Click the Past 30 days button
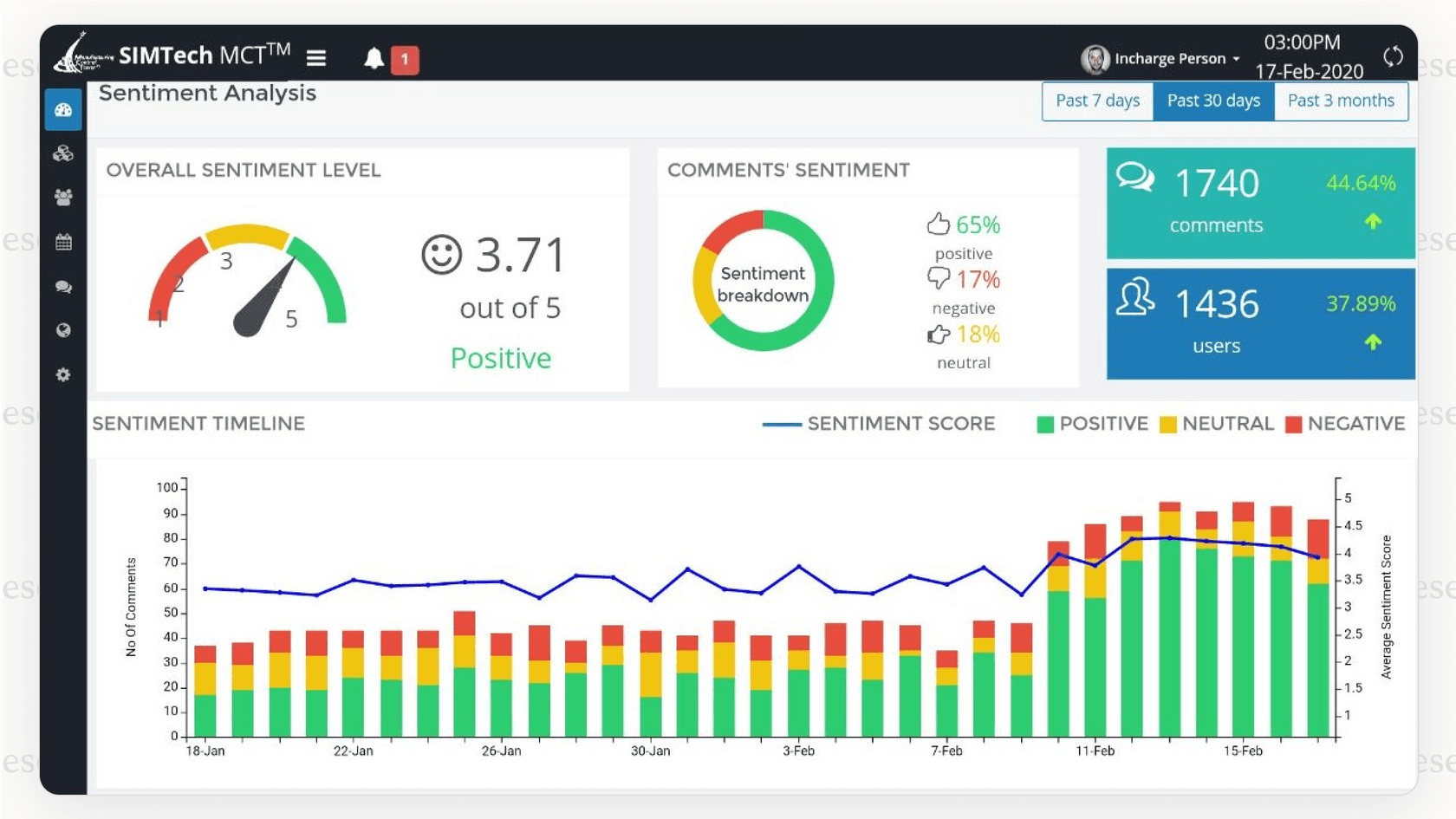This screenshot has width=1456, height=819. (x=1212, y=101)
